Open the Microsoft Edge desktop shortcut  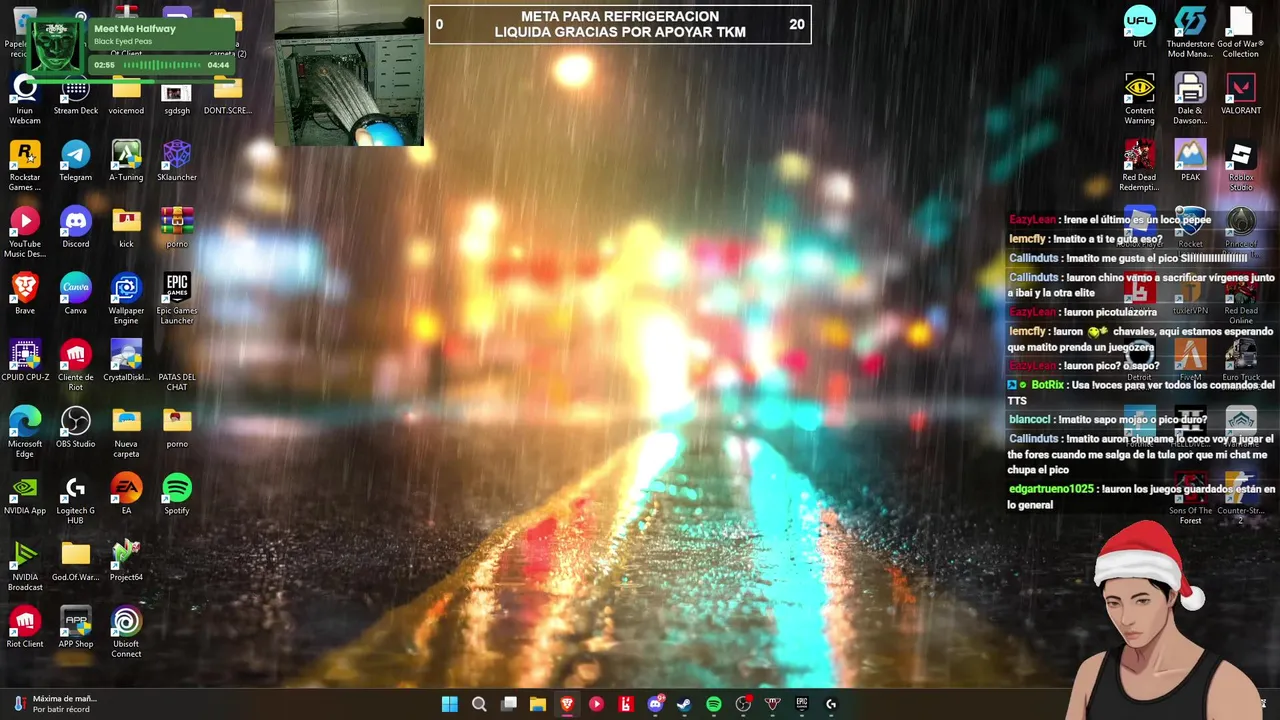[25, 433]
